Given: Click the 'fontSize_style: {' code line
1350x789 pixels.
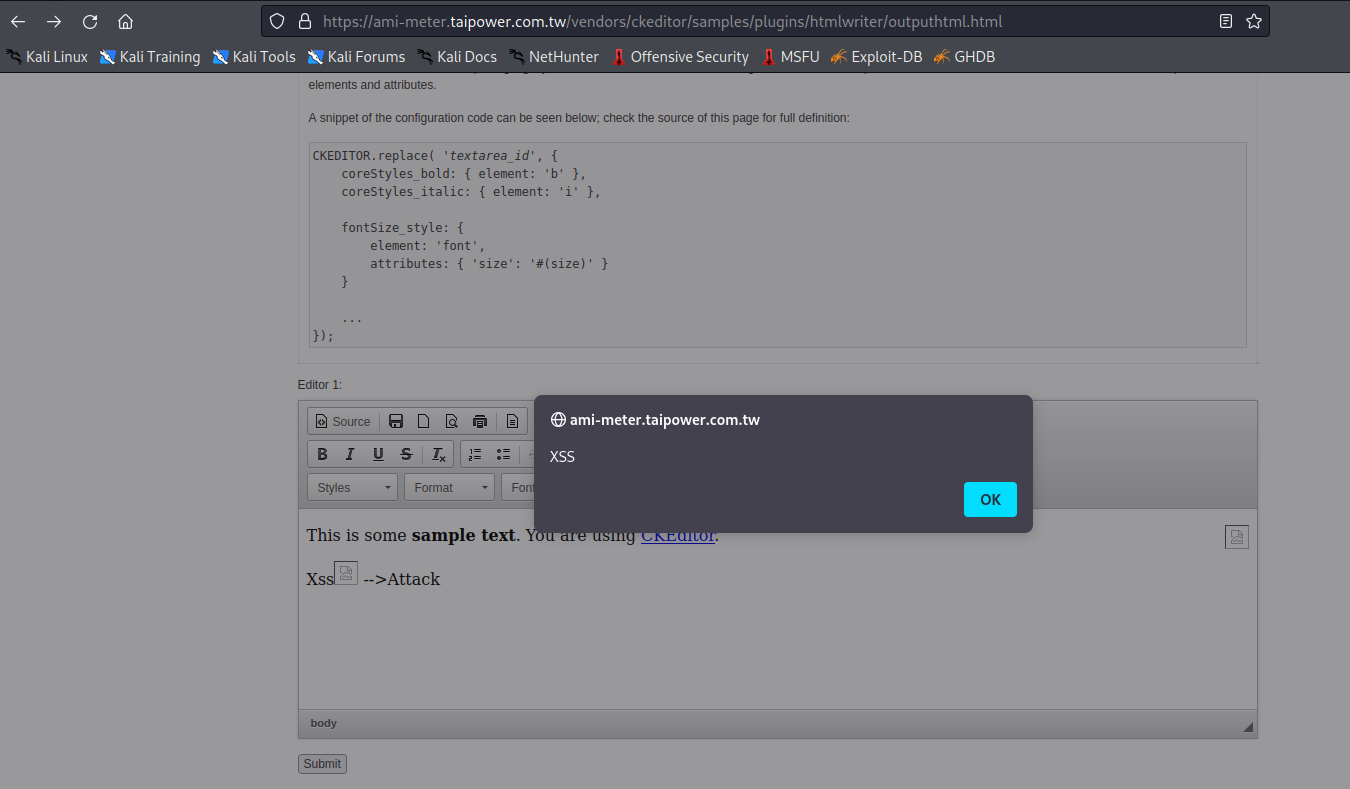Looking at the screenshot, I should coord(402,228).
